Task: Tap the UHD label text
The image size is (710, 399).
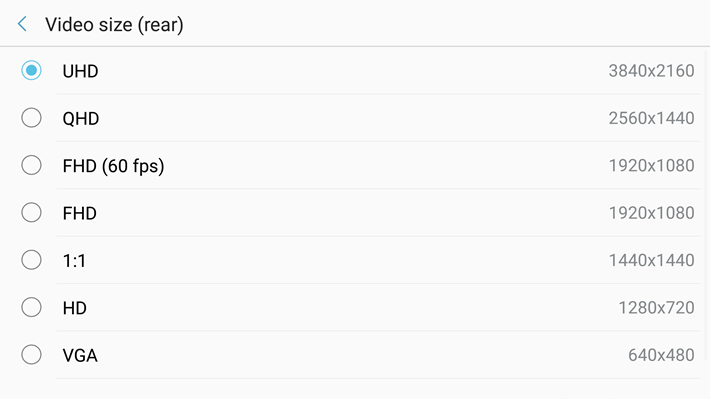Action: pyautogui.click(x=80, y=71)
